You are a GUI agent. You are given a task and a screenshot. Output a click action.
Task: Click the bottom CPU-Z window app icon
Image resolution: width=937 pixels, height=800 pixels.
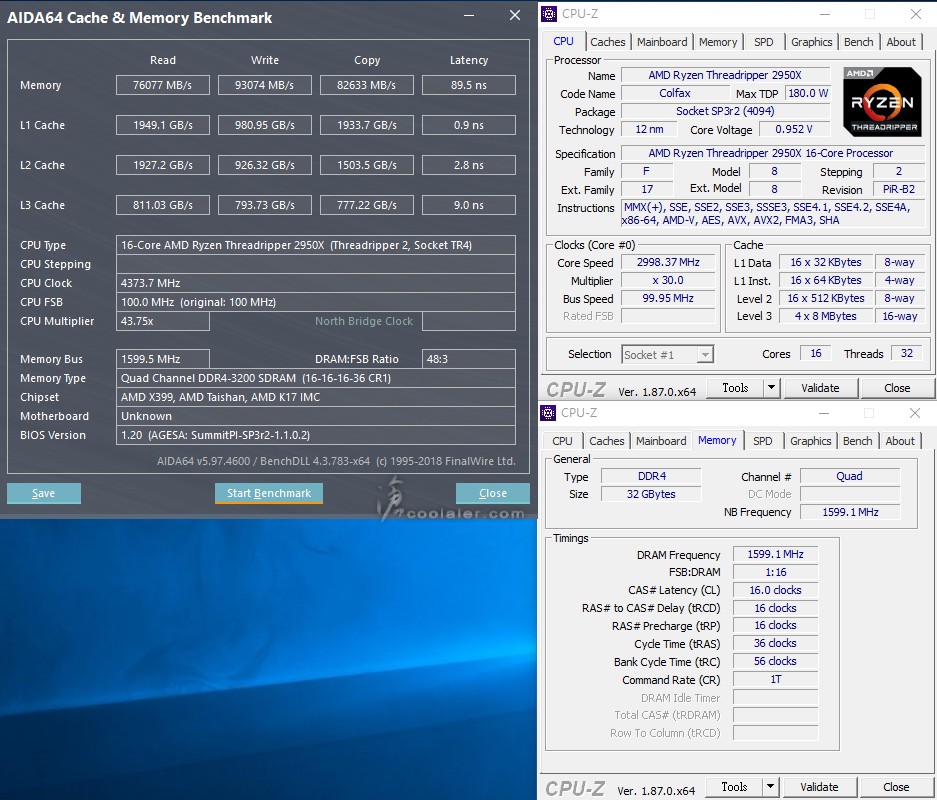(547, 413)
